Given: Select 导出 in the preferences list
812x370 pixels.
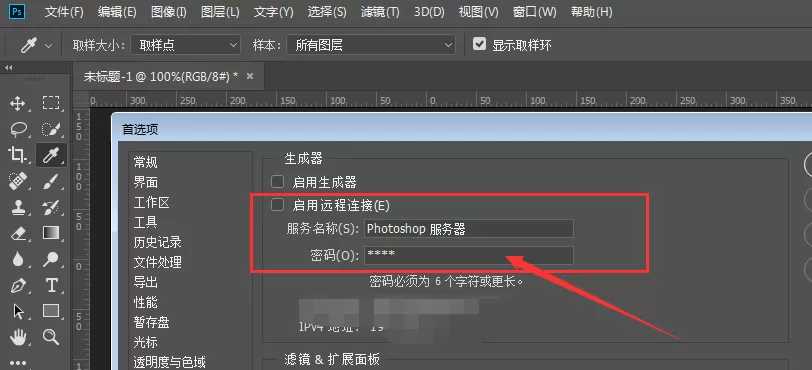Looking at the screenshot, I should coord(146,282).
